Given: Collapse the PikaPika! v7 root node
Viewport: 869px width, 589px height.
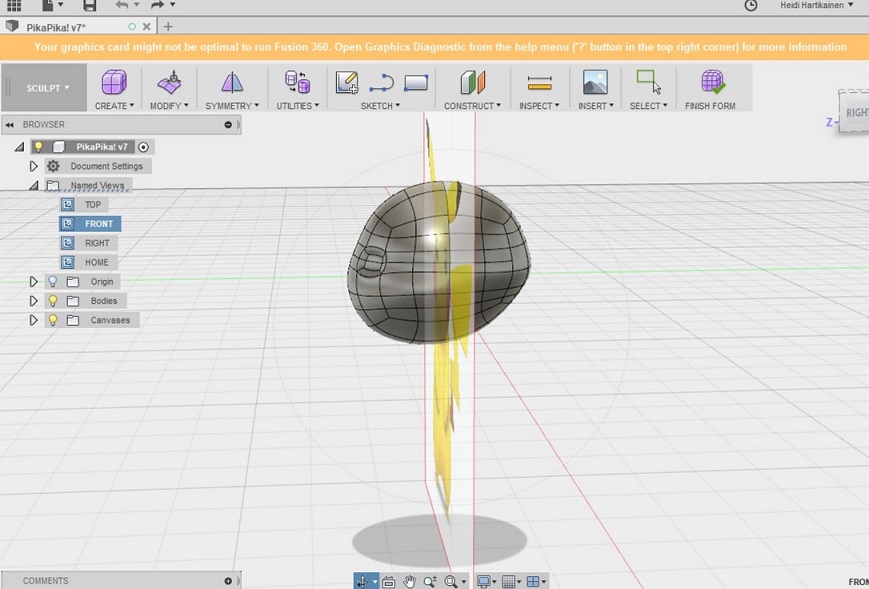Looking at the screenshot, I should 19,147.
